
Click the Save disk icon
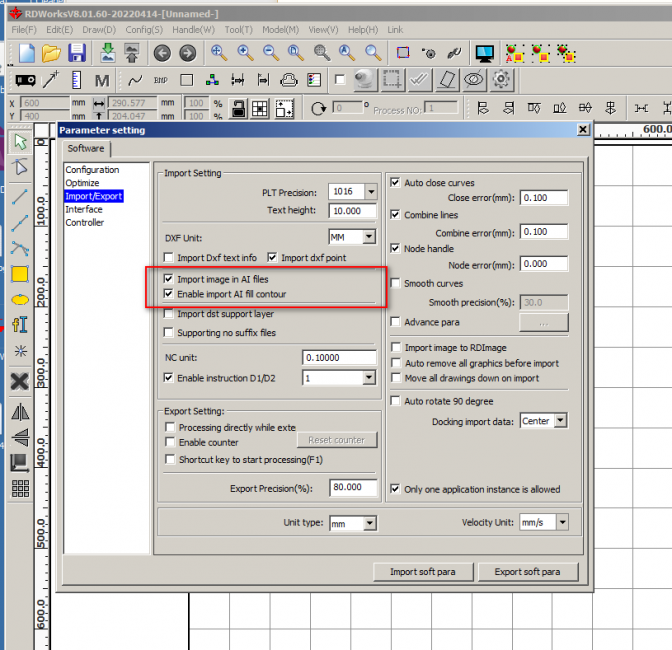pyautogui.click(x=78, y=53)
